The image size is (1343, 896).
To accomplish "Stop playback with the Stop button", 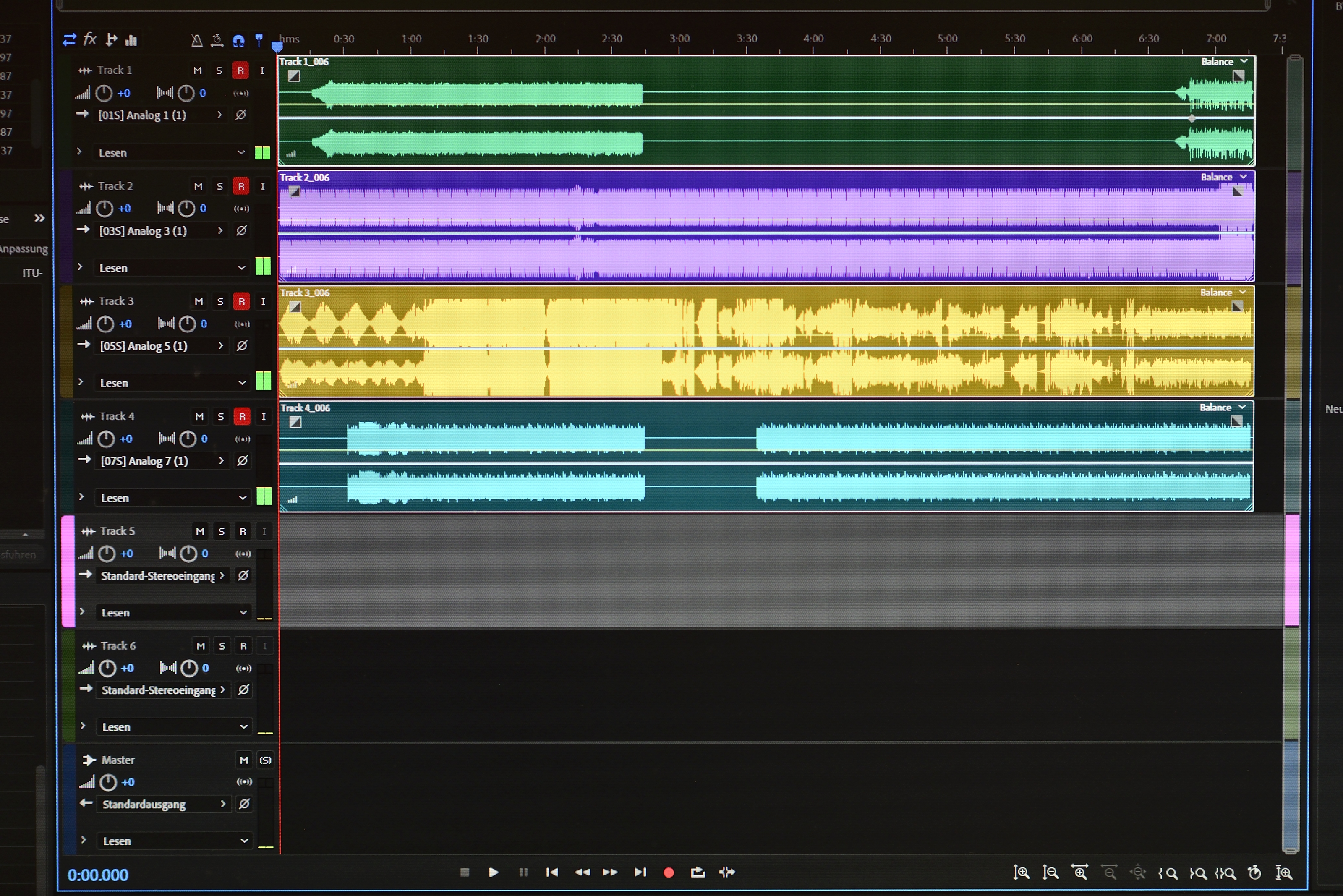I will pos(465,872).
